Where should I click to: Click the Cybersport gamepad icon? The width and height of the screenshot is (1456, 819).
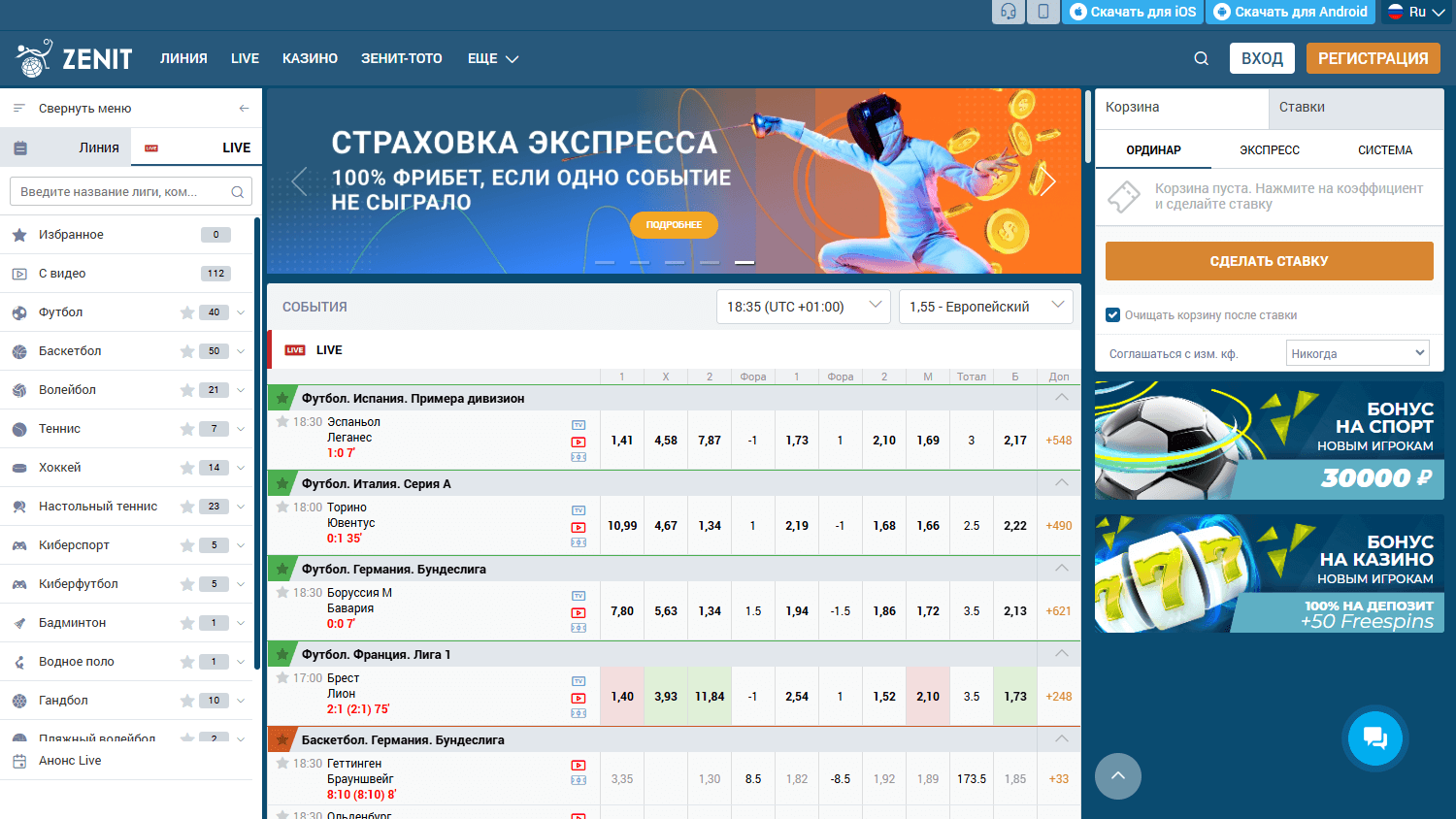[19, 545]
